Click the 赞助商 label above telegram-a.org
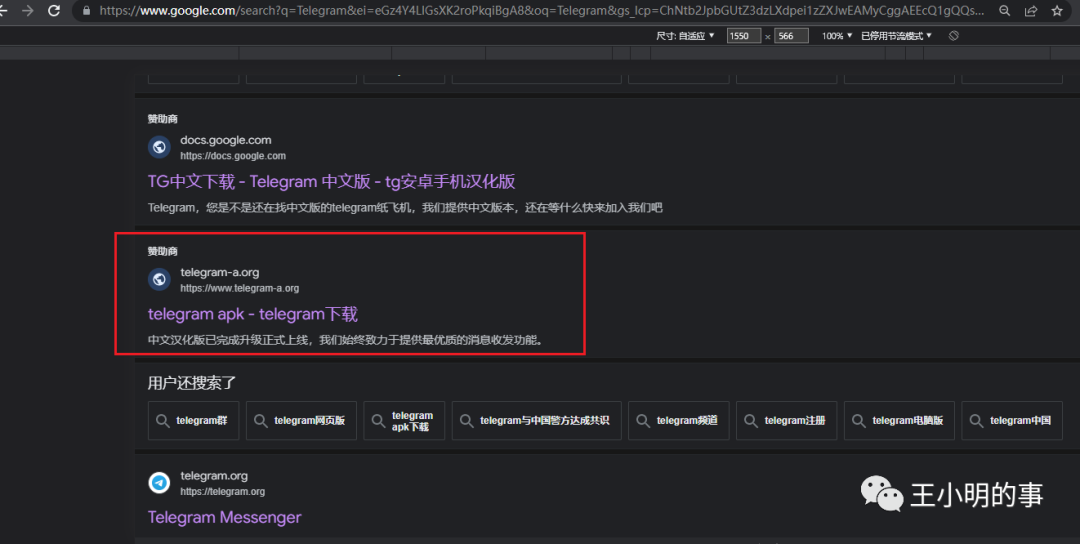Viewport: 1080px width, 544px height. coord(163,251)
